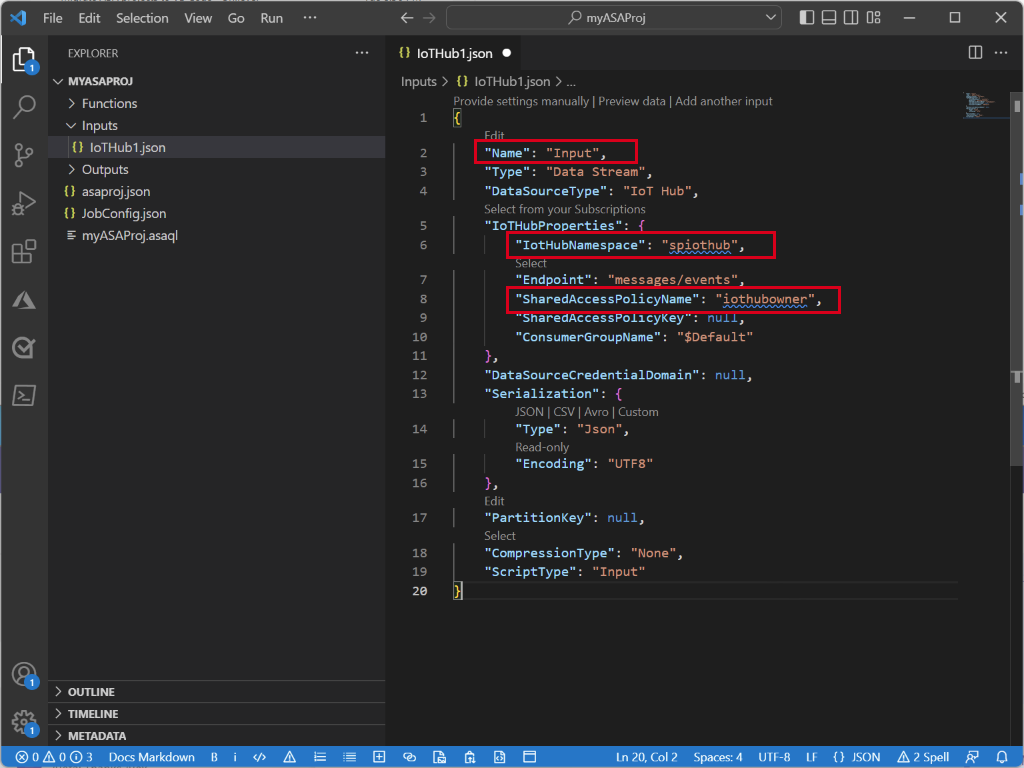Click the numbered list status bar icon
Viewport: 1024px width, 768px height.
(320, 757)
